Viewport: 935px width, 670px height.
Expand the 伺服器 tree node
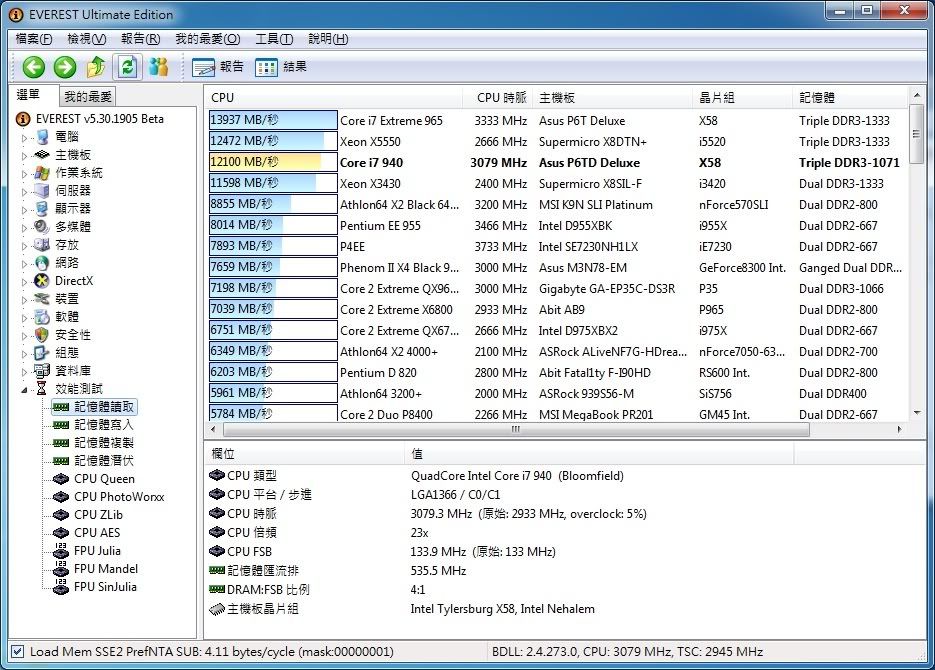click(x=24, y=191)
